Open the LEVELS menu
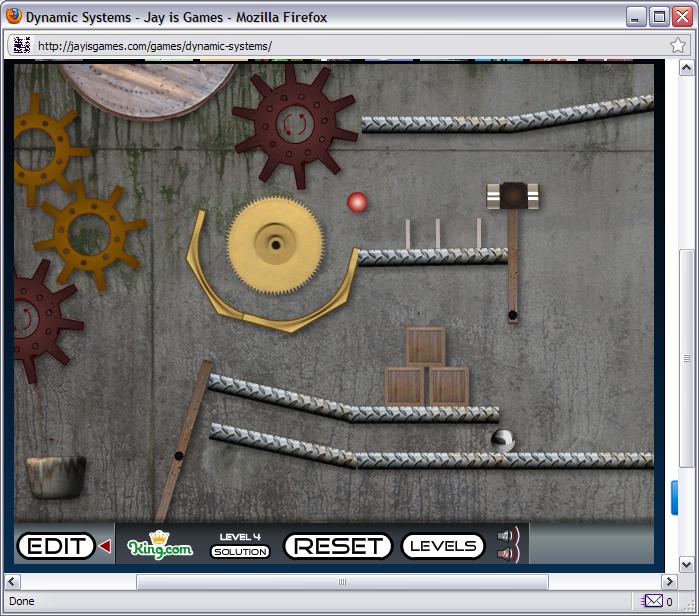Image resolution: width=699 pixels, height=616 pixels. tap(443, 546)
